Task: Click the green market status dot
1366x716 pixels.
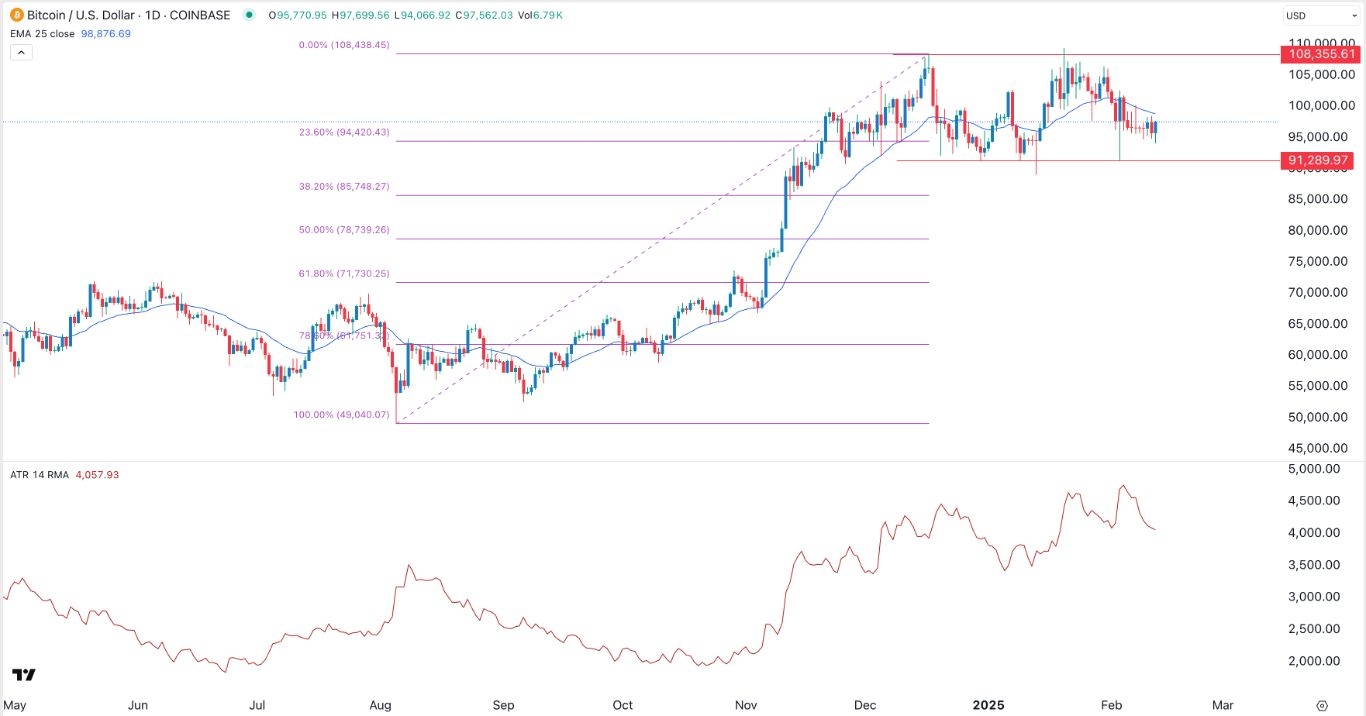Action: [x=249, y=15]
